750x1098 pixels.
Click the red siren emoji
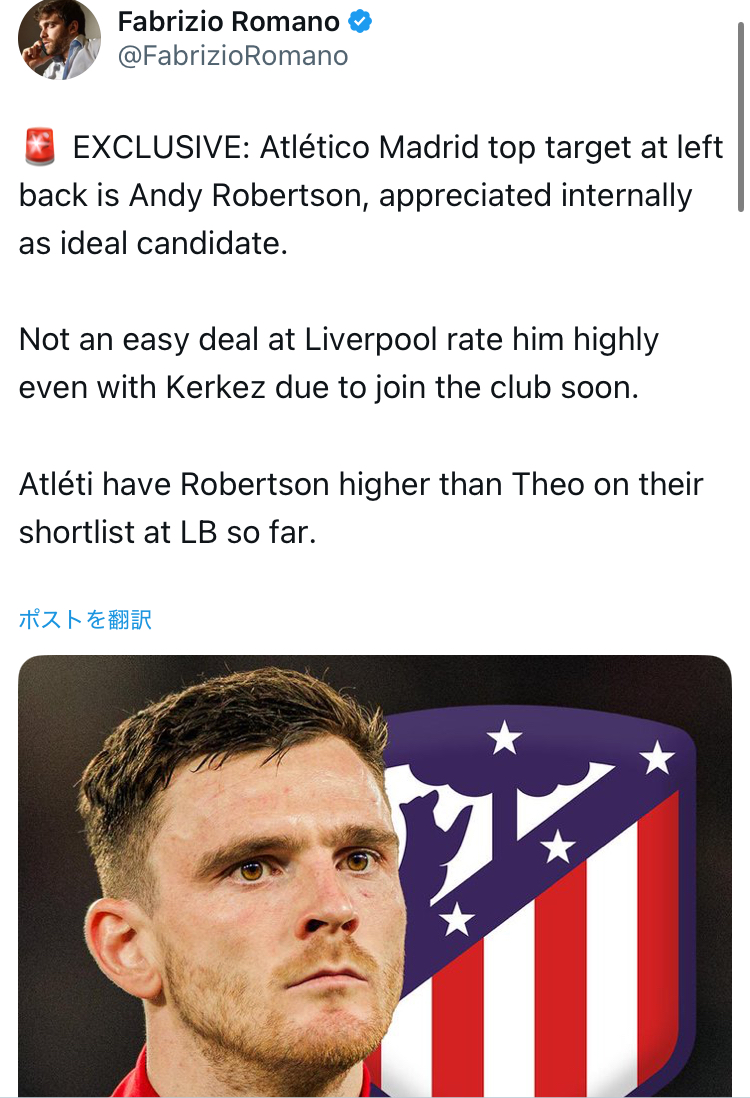39,146
